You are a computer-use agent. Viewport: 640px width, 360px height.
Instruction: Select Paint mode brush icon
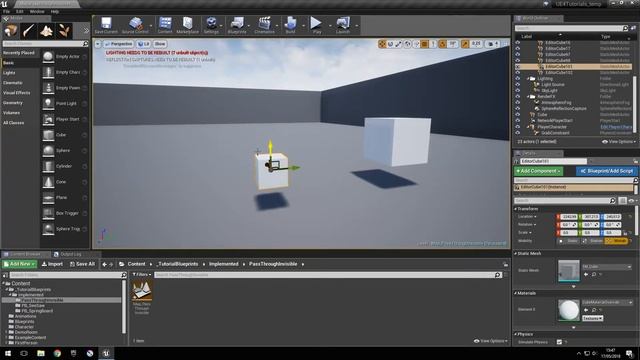tap(29, 31)
